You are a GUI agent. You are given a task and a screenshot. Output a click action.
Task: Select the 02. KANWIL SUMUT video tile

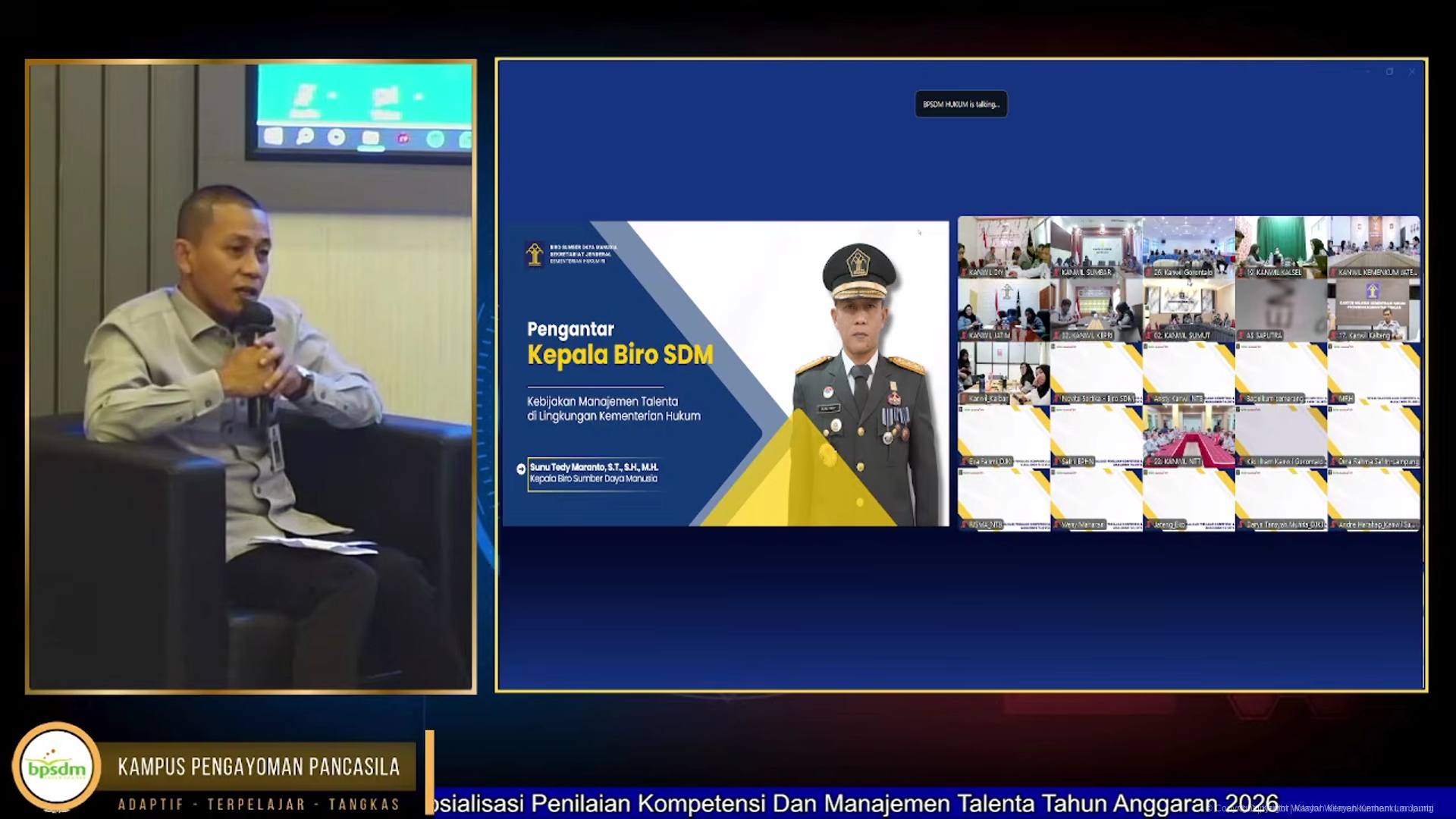click(x=1188, y=310)
